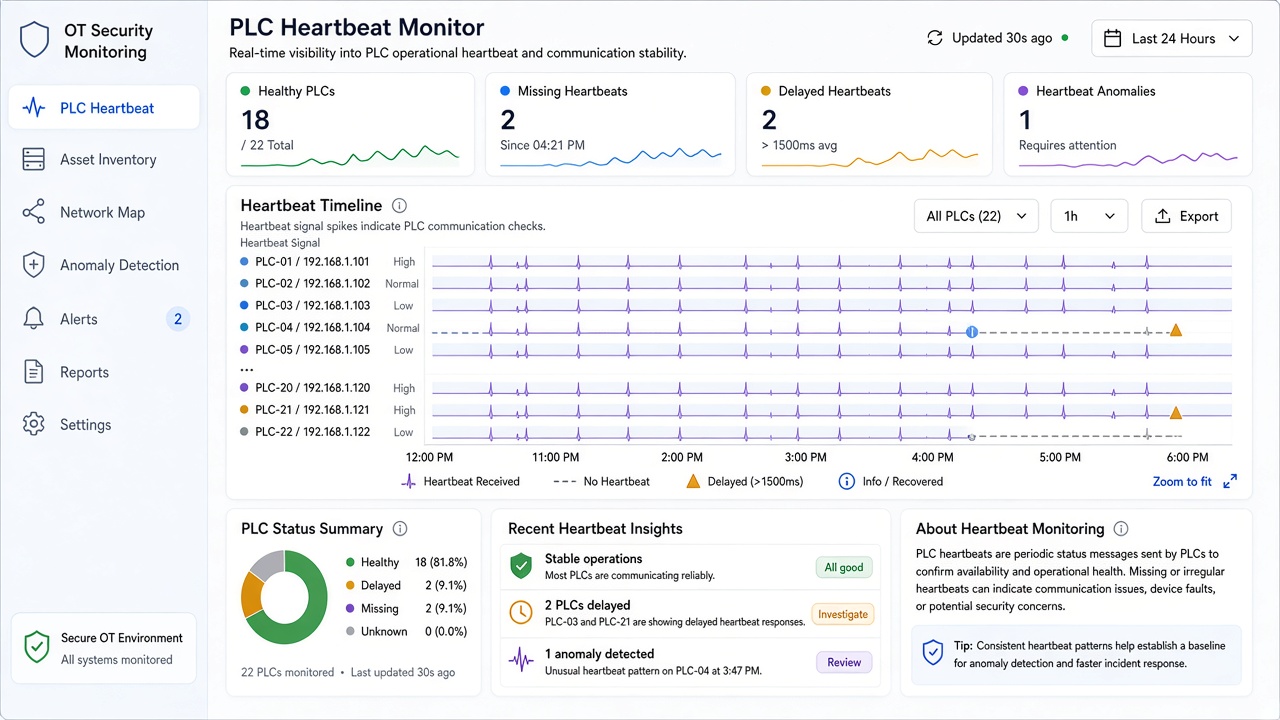The width and height of the screenshot is (1280, 720).
Task: Open the All PLCs (22) filter dropdown
Action: click(x=976, y=216)
